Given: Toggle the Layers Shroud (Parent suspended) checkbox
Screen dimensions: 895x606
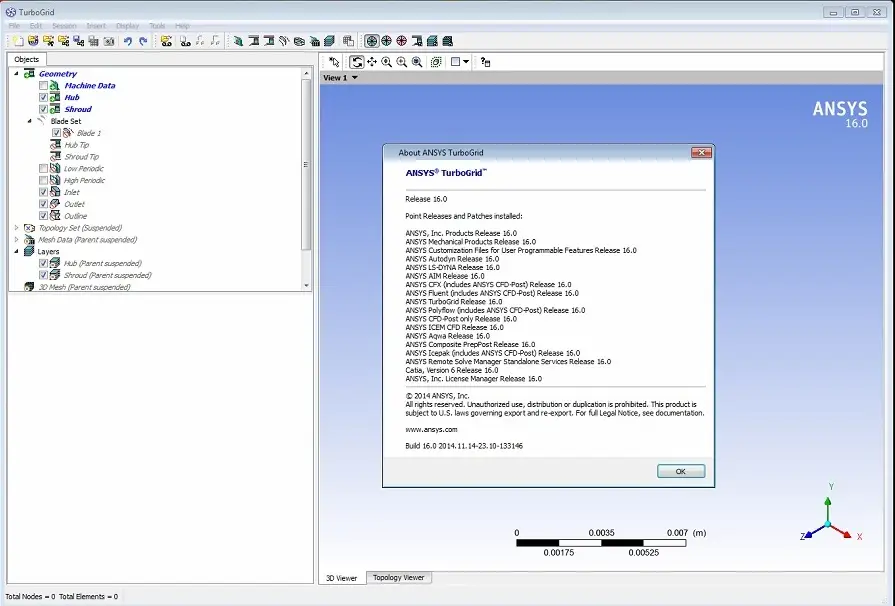Looking at the screenshot, I should point(43,275).
